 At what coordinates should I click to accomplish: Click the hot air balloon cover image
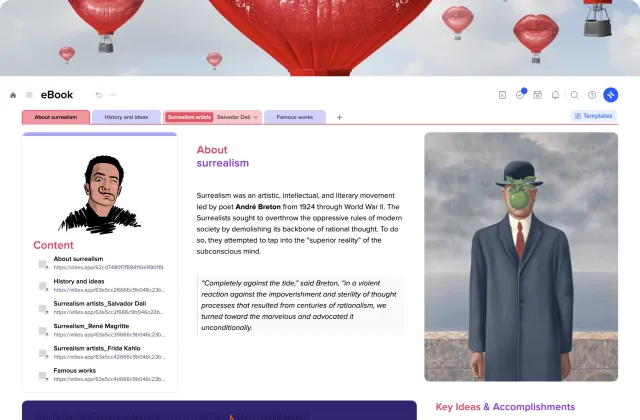[320, 38]
